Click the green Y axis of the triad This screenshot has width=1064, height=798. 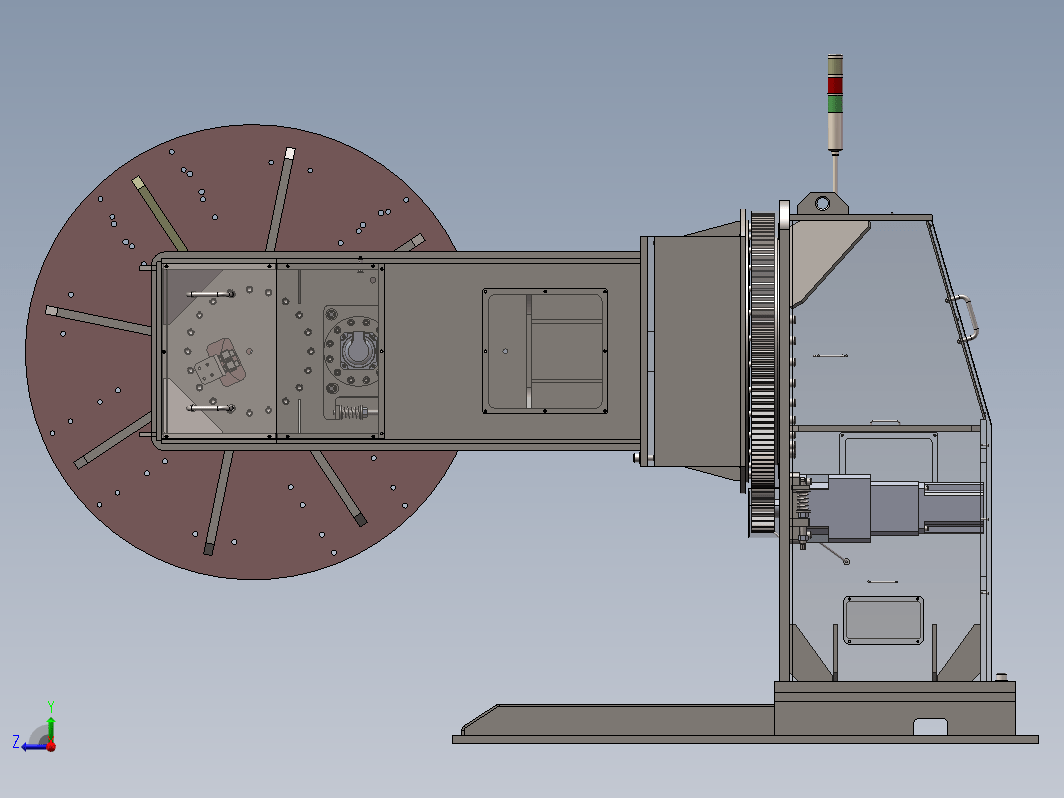51,727
